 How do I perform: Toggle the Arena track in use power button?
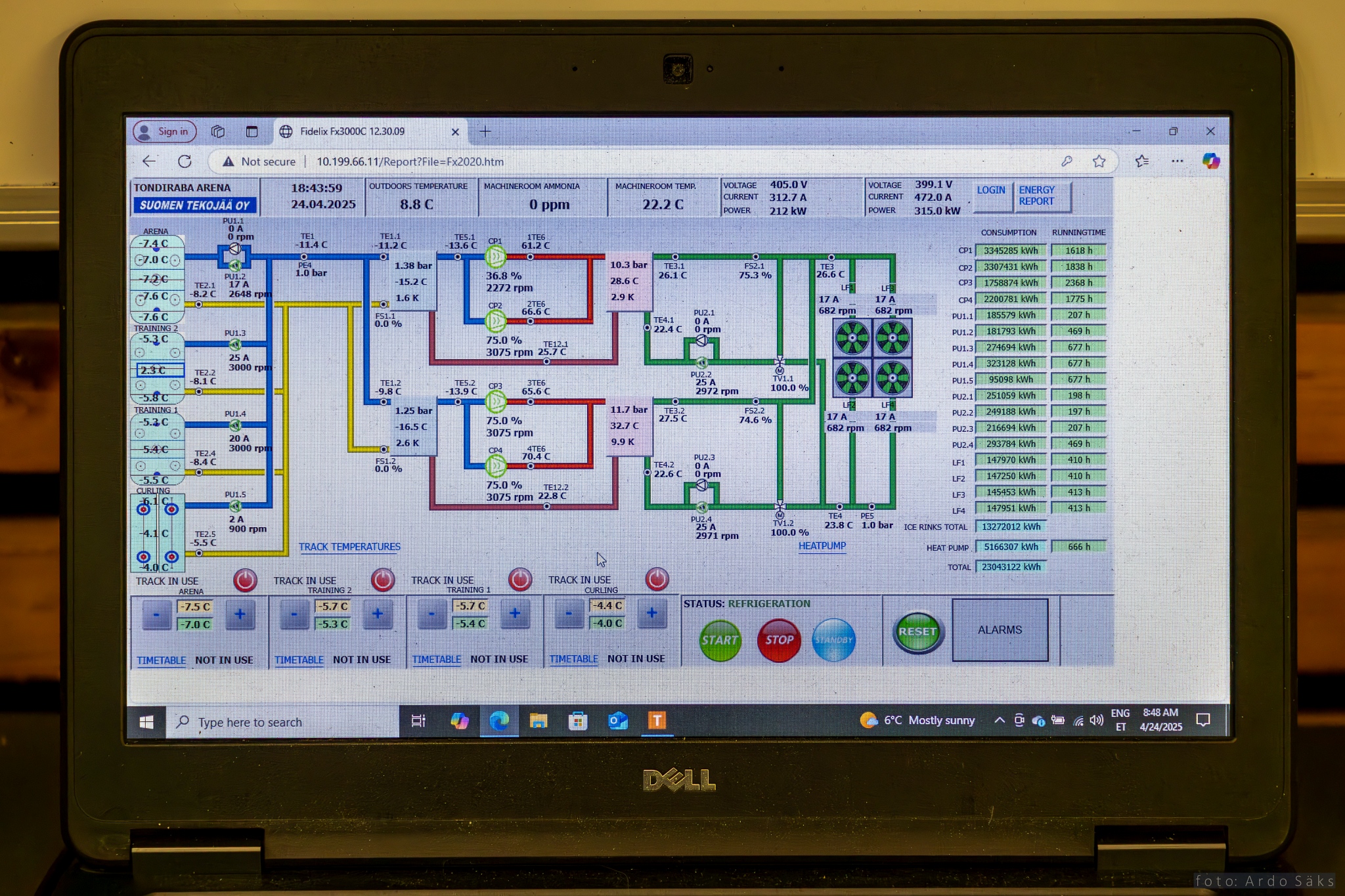[x=245, y=580]
